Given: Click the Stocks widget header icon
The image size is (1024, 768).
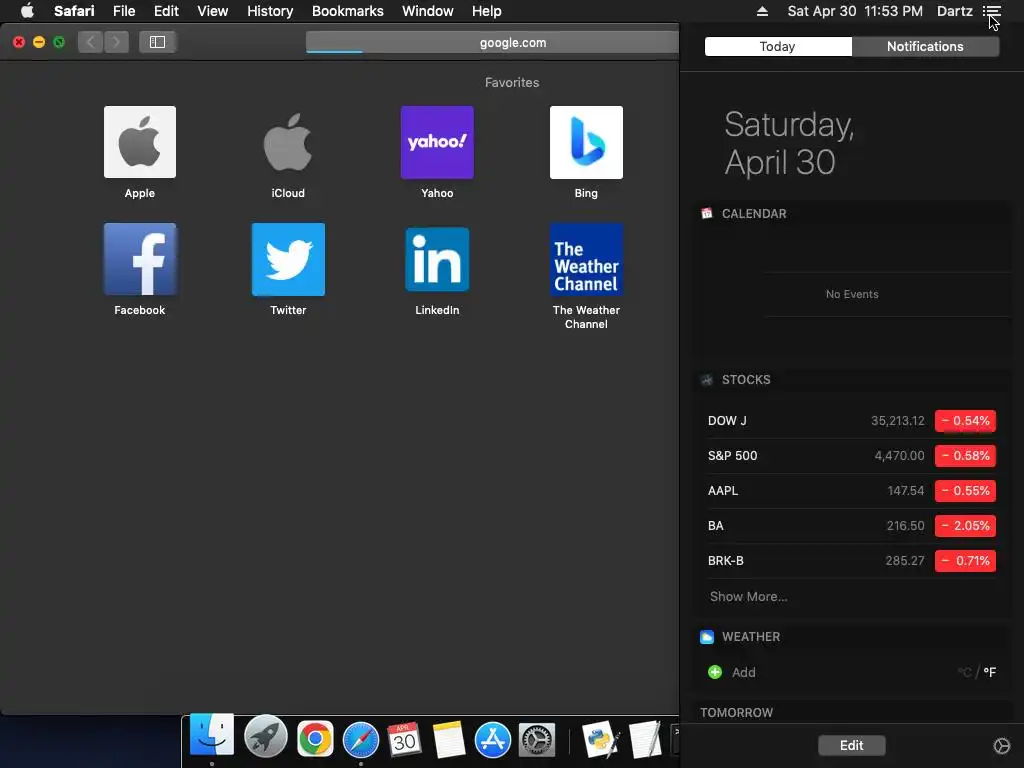Looking at the screenshot, I should 707,379.
